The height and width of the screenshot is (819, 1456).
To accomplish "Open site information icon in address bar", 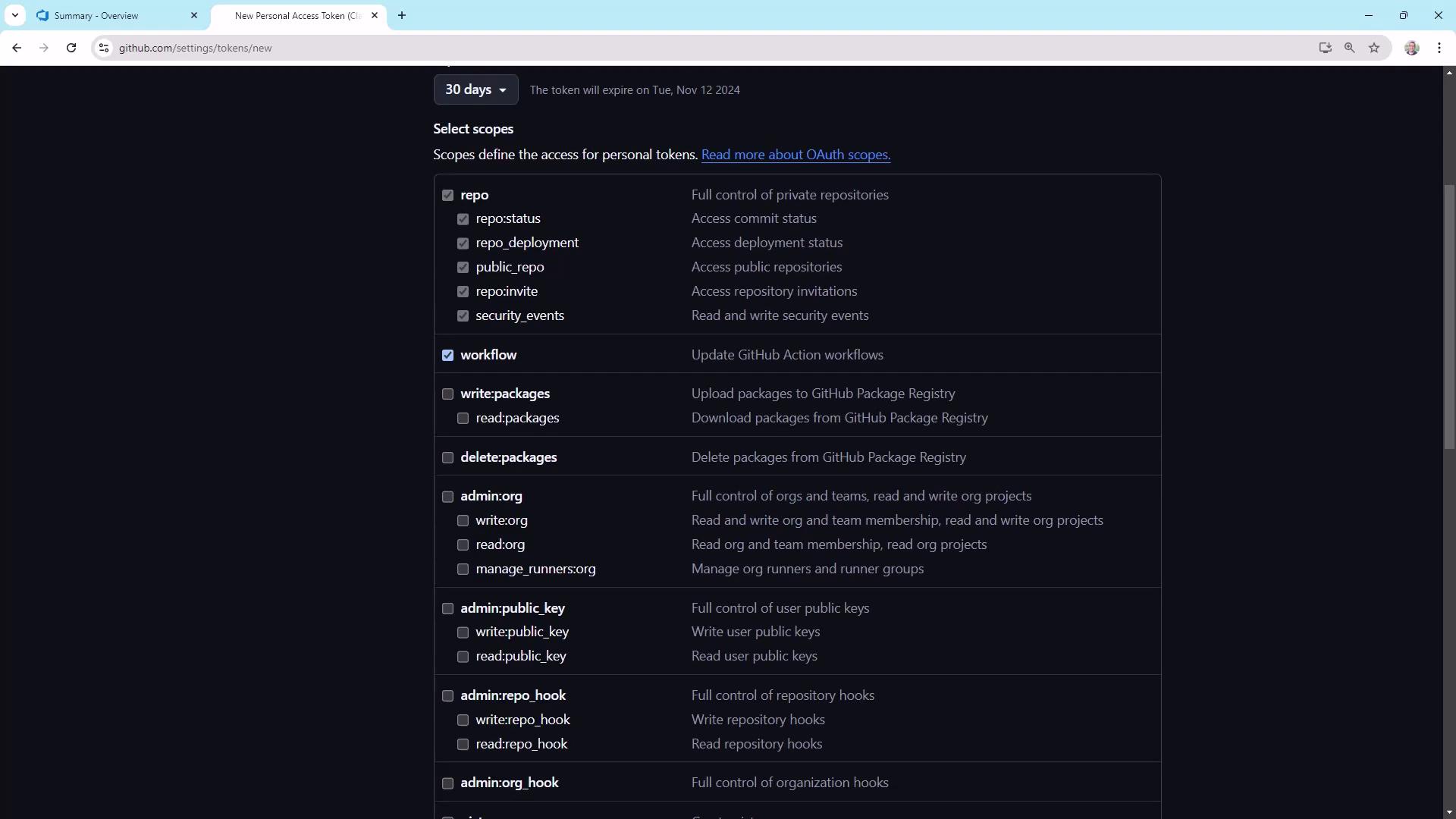I will 104,48.
